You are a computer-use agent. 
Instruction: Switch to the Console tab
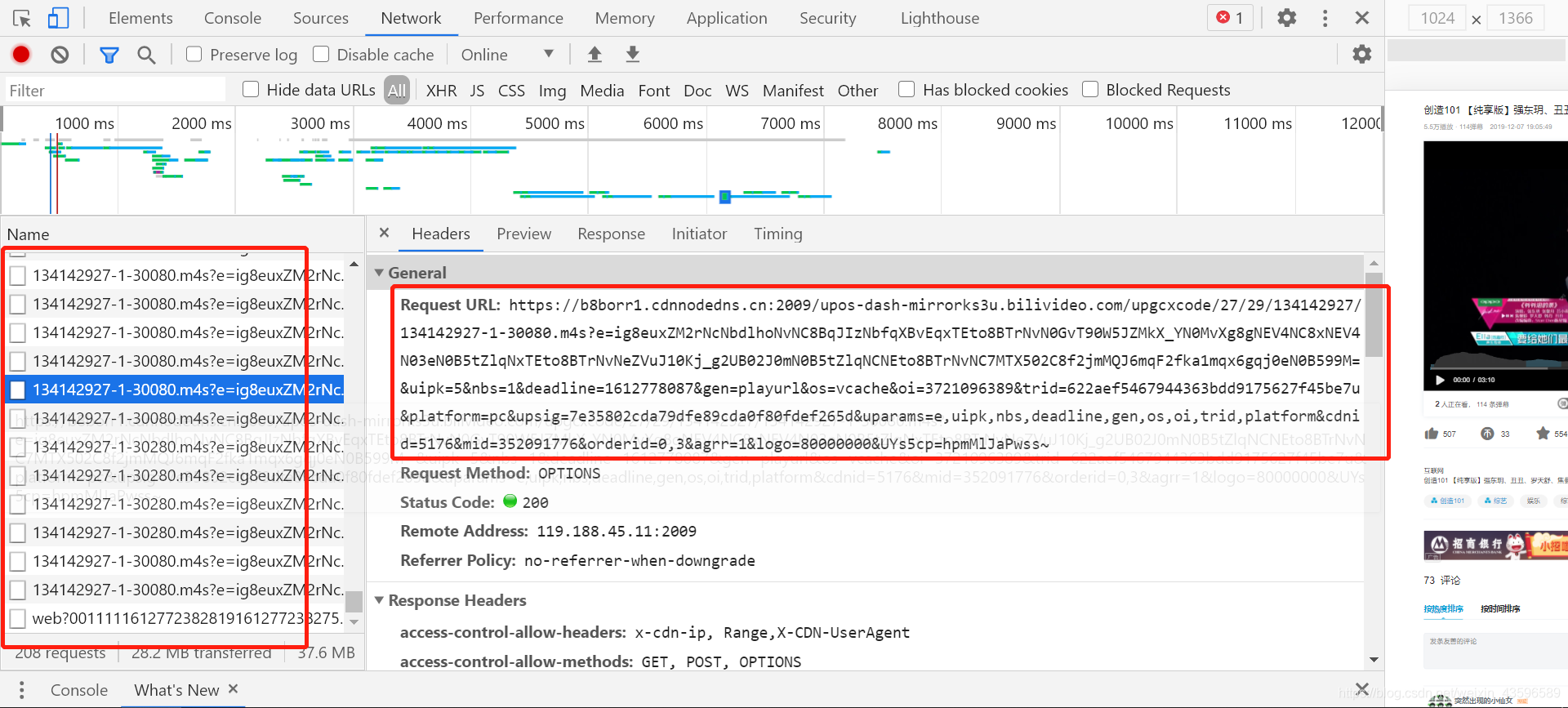pos(233,18)
